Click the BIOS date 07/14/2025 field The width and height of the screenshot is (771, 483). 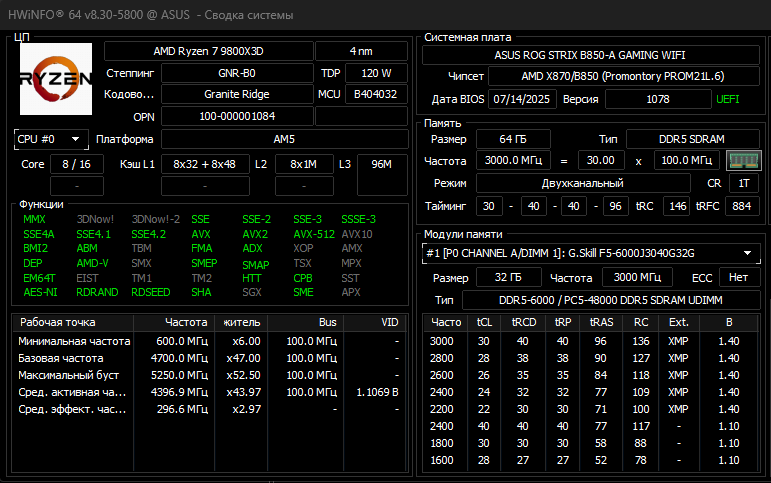[522, 99]
